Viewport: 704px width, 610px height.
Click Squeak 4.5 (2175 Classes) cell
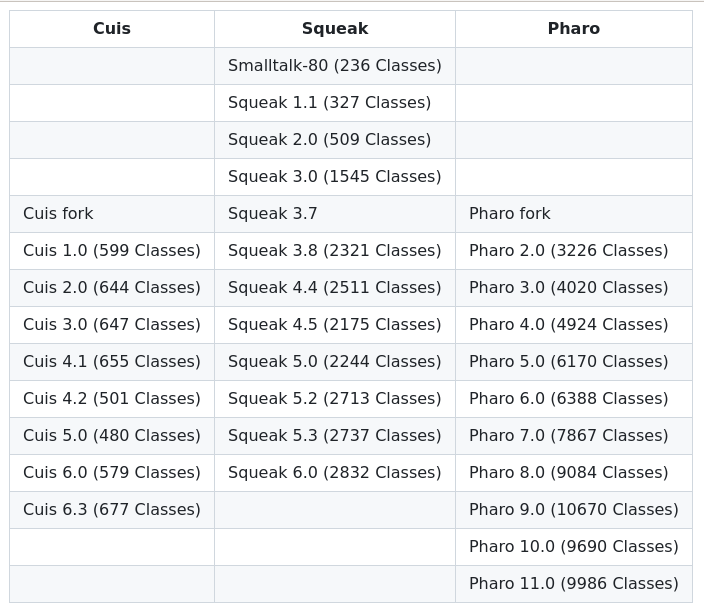tap(335, 325)
